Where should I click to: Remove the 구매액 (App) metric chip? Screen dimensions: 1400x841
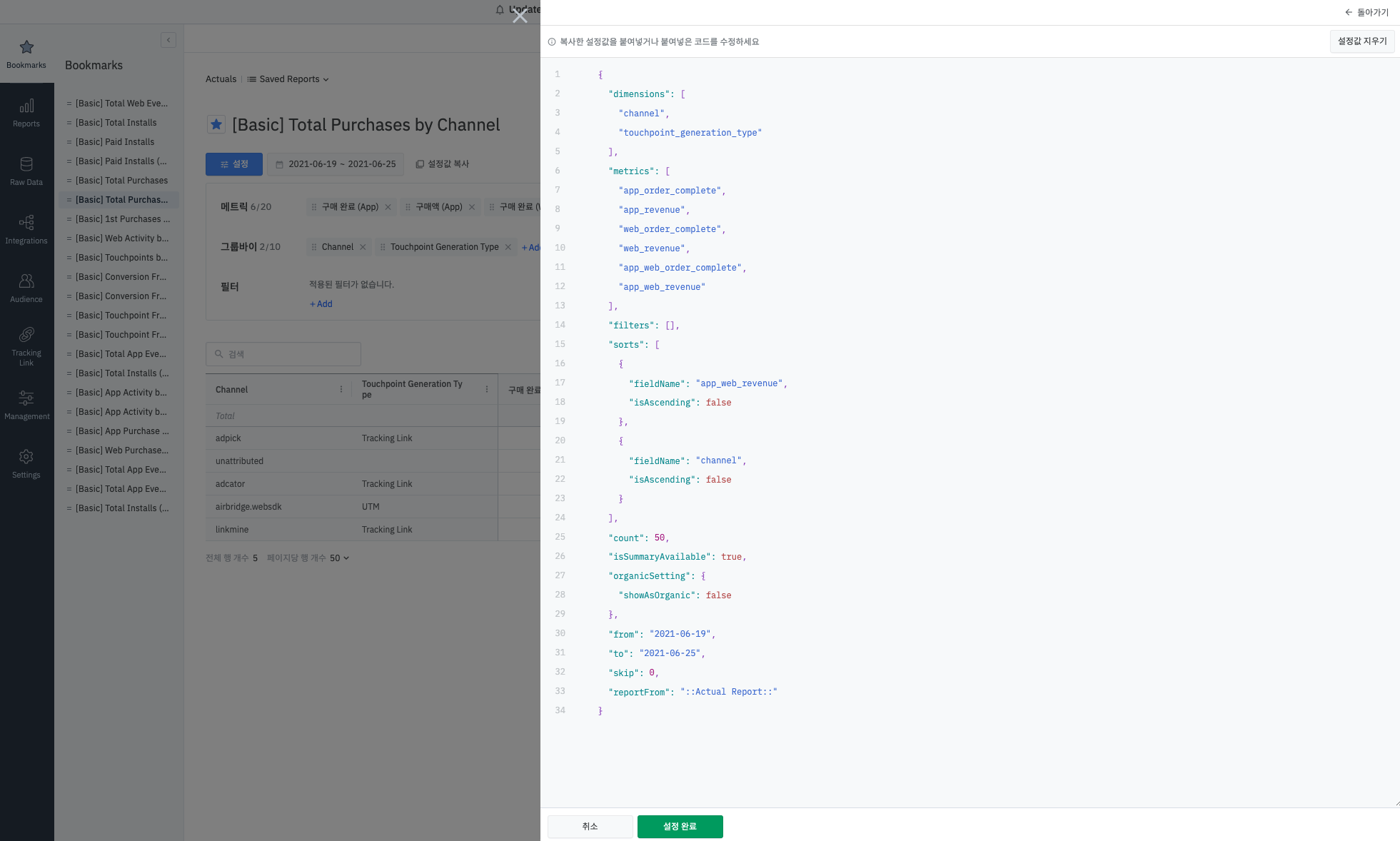pyautogui.click(x=472, y=207)
